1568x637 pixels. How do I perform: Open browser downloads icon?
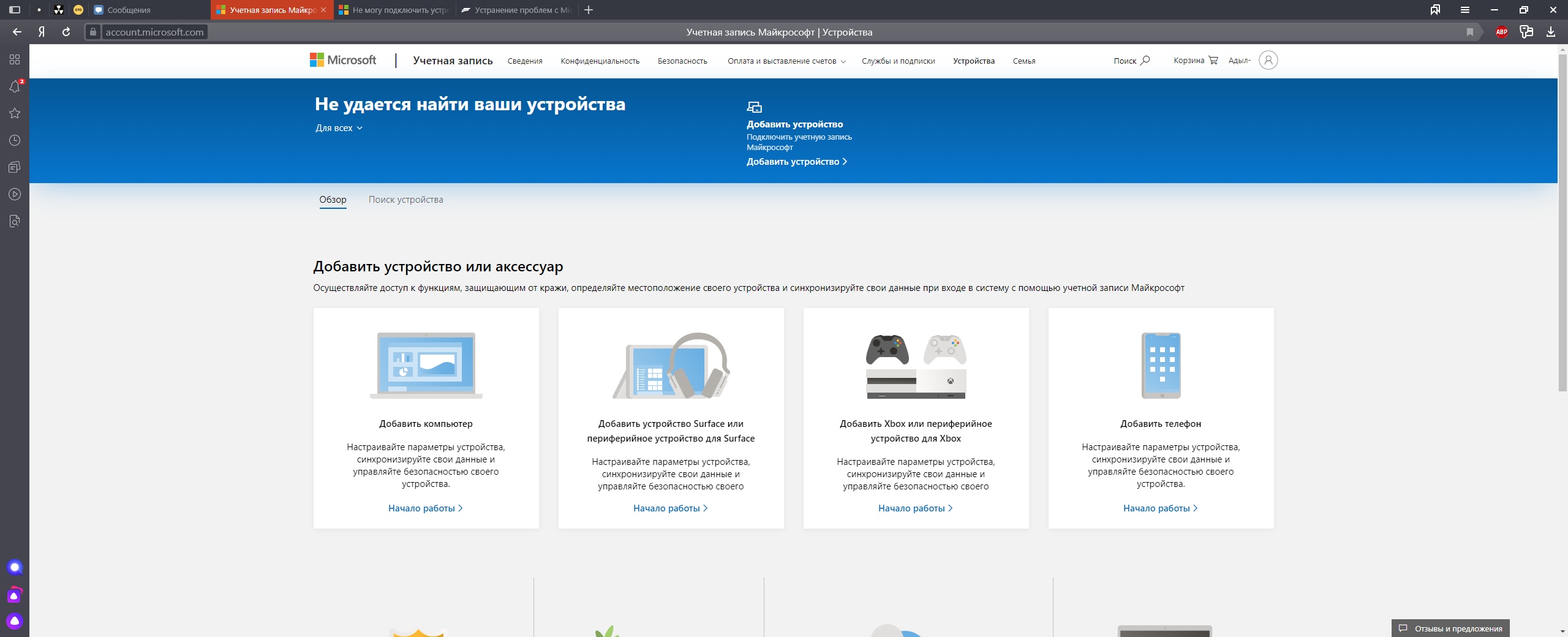(1551, 32)
